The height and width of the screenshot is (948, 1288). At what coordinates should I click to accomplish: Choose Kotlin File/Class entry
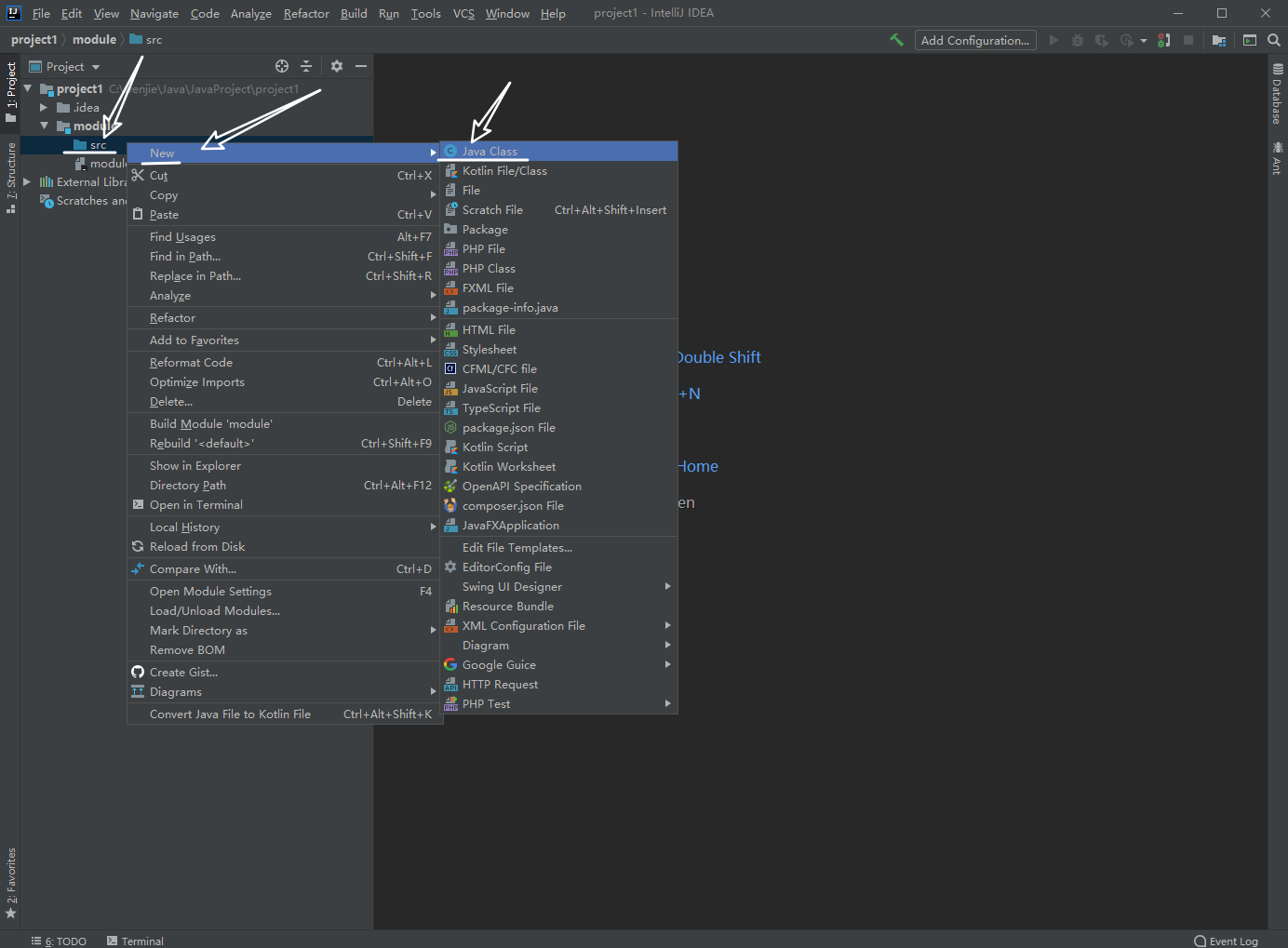click(558, 170)
